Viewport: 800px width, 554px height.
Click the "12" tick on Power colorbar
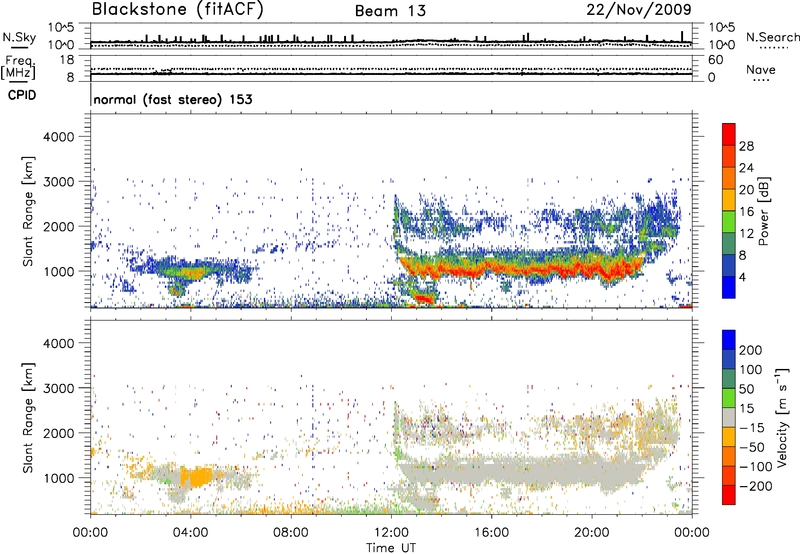746,234
